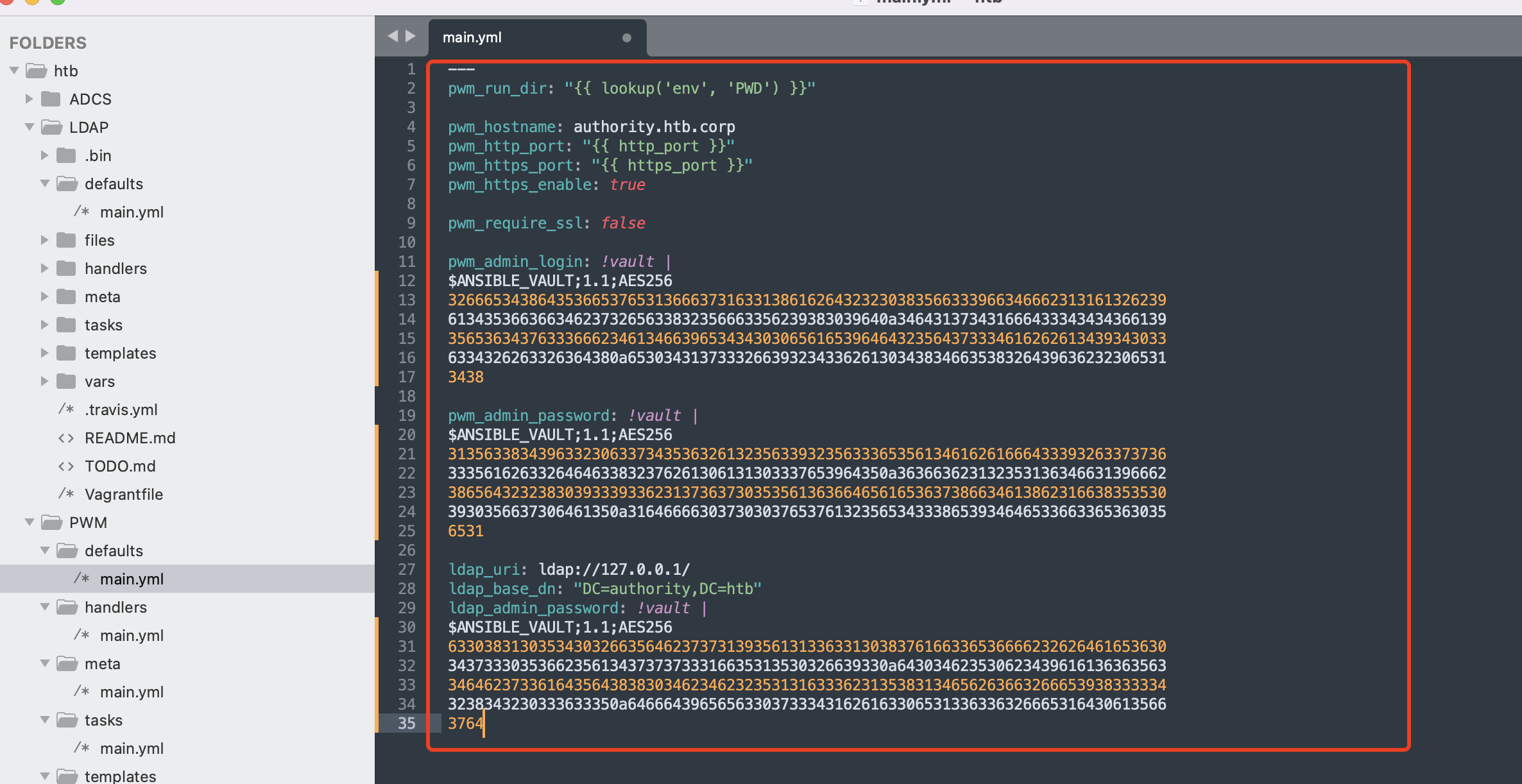Expand LDAP meta folder arrow
Screen dimensions: 1522x784
click(x=44, y=296)
